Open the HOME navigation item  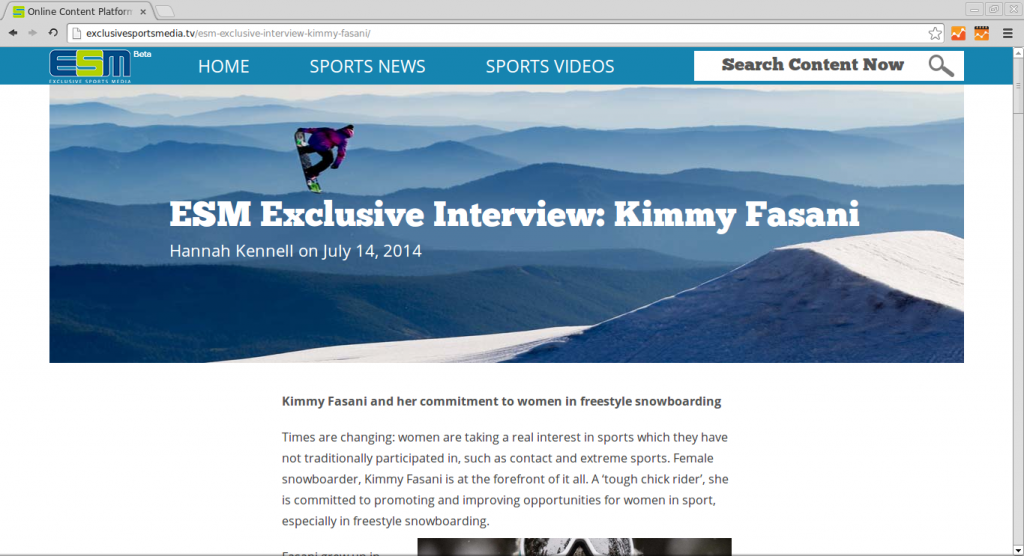tap(223, 66)
